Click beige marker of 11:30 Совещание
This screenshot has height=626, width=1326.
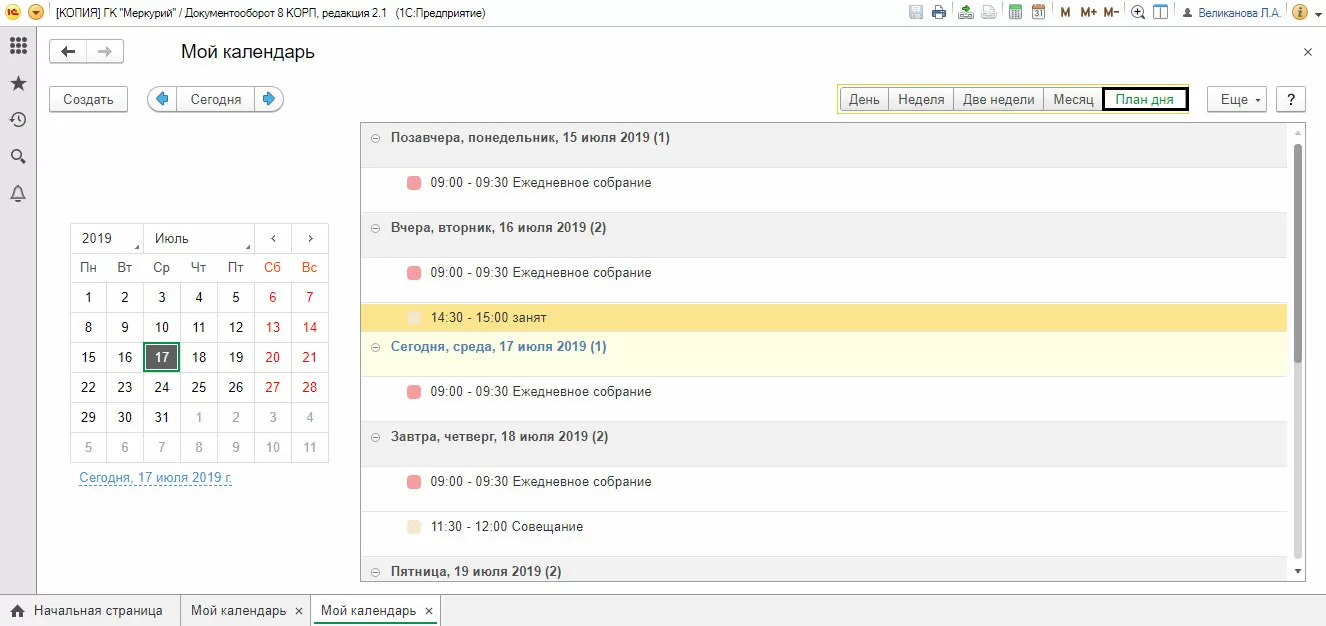click(414, 526)
